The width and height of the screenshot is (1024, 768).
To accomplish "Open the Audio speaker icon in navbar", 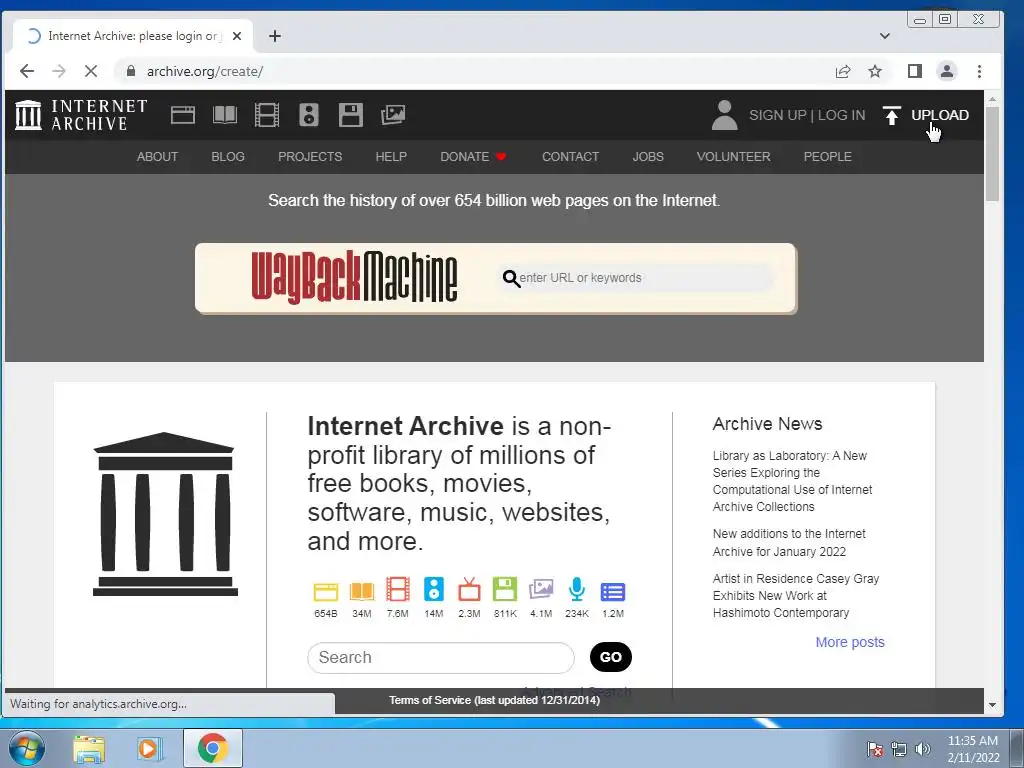I will click(309, 115).
